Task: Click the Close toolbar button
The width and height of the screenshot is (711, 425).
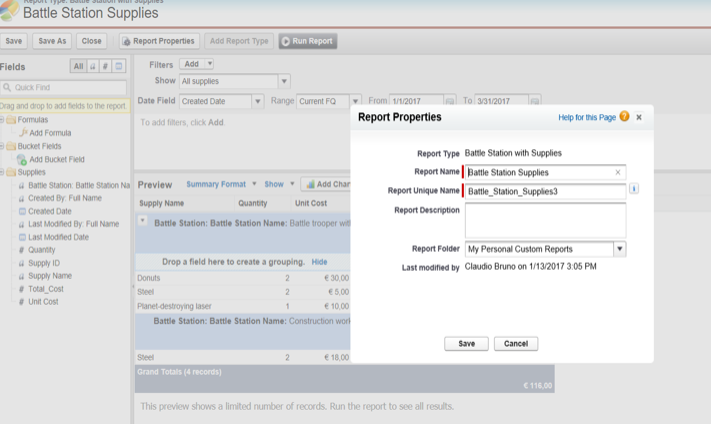Action: [x=92, y=41]
